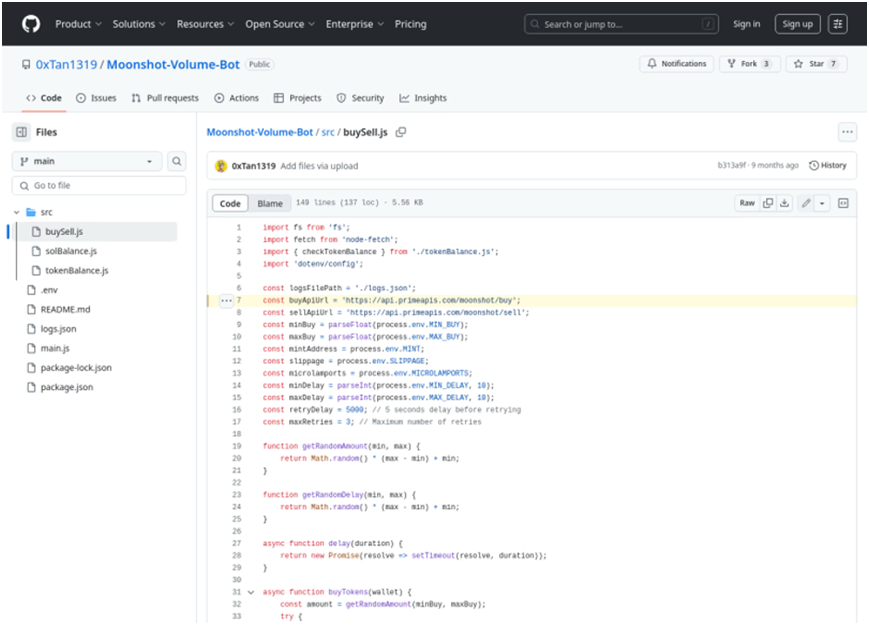Image resolution: width=869 pixels, height=625 pixels.
Task: Click the GitHub logo icon
Action: click(x=31, y=24)
